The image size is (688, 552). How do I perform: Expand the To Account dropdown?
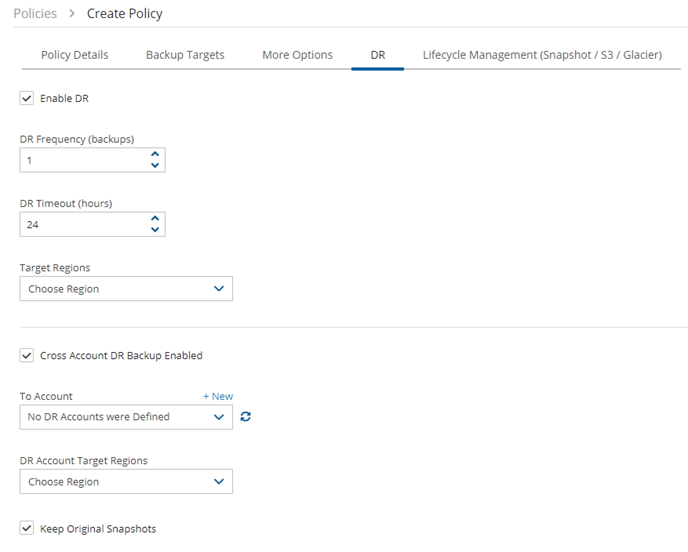click(x=126, y=417)
